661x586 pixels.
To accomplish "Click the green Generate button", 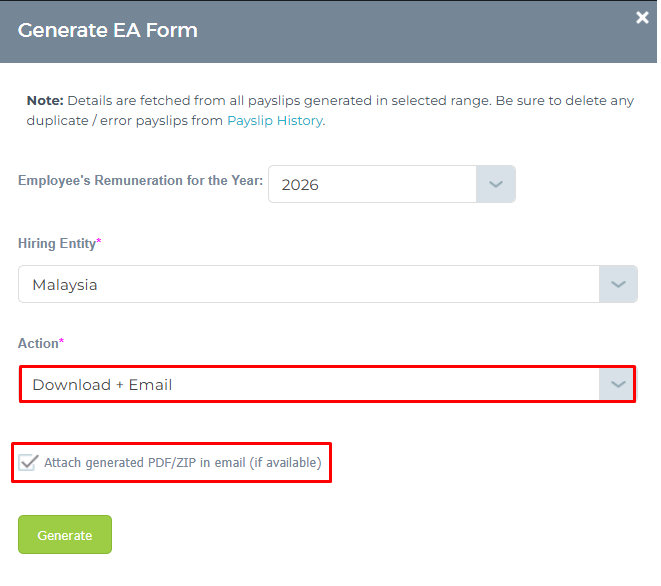I will tap(65, 535).
